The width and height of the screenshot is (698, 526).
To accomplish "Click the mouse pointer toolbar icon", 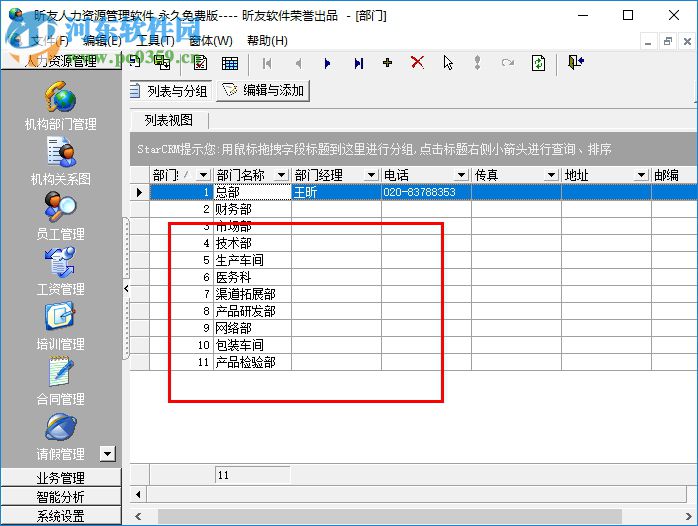I will pos(448,63).
